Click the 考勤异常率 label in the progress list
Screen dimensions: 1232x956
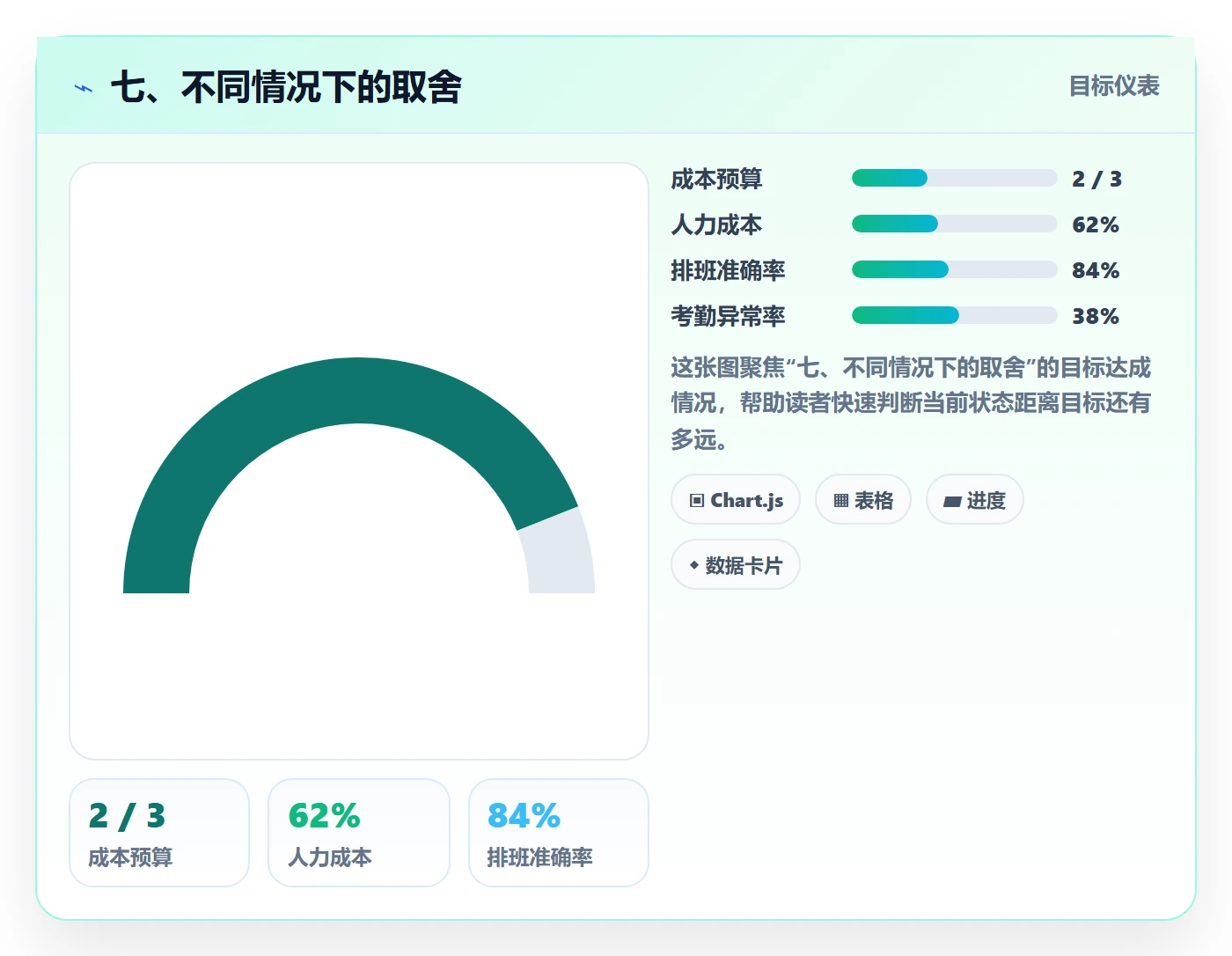728,316
